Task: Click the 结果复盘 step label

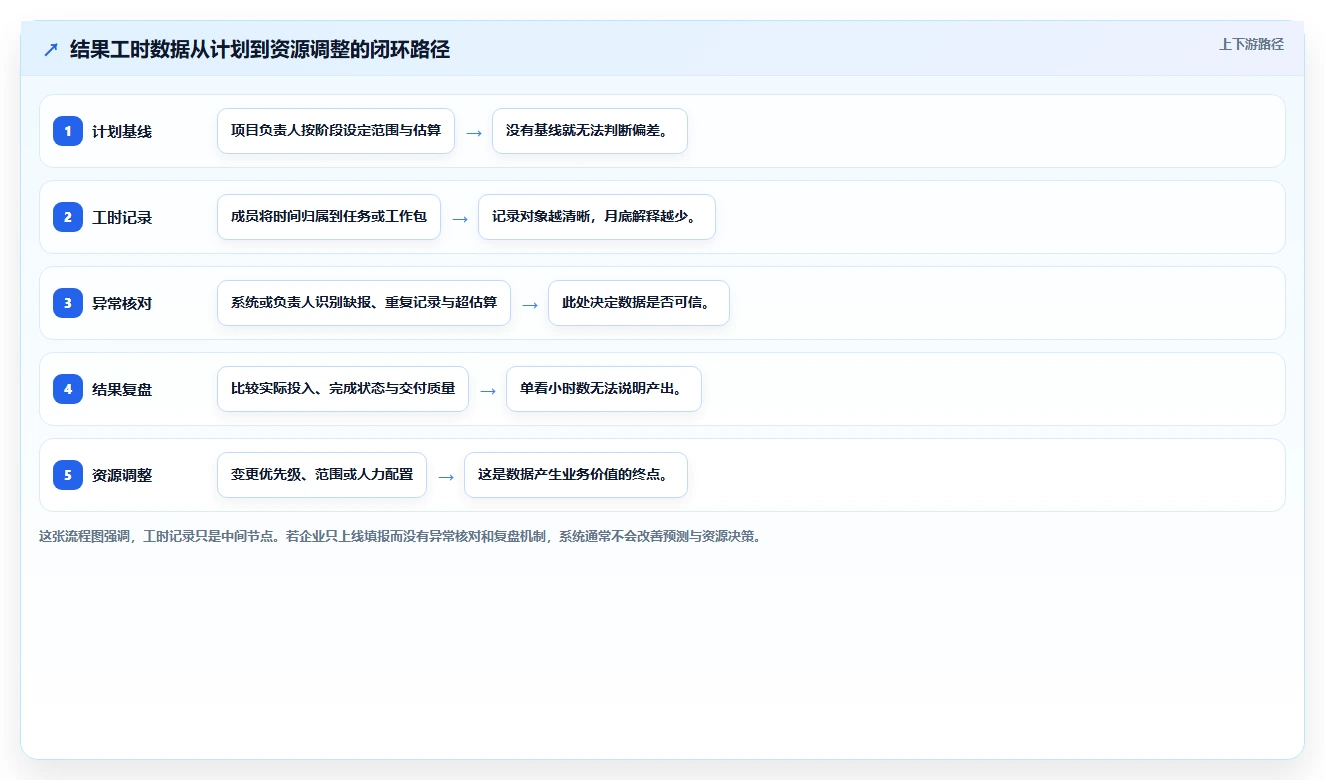Action: (x=122, y=389)
